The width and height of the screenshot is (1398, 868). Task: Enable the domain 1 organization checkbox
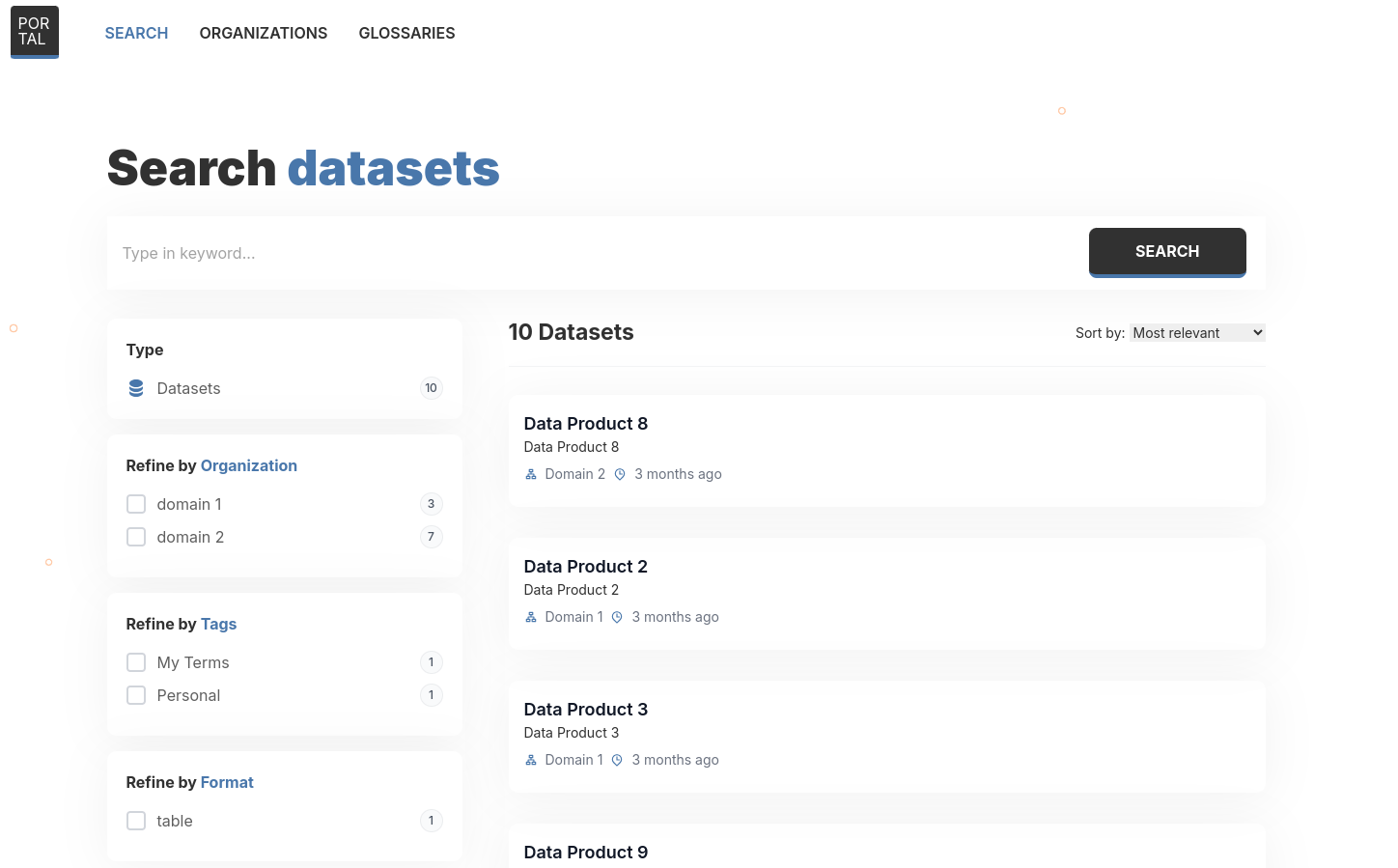136,503
